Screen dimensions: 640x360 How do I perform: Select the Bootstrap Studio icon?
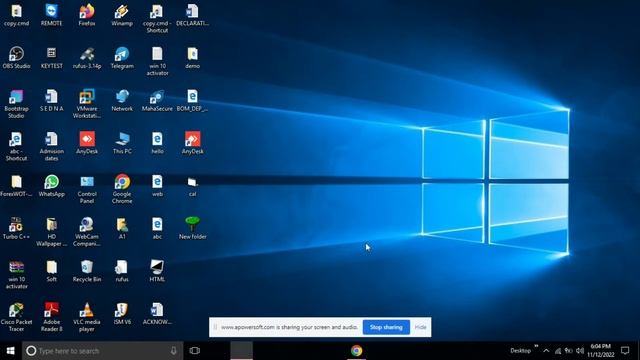(16, 104)
